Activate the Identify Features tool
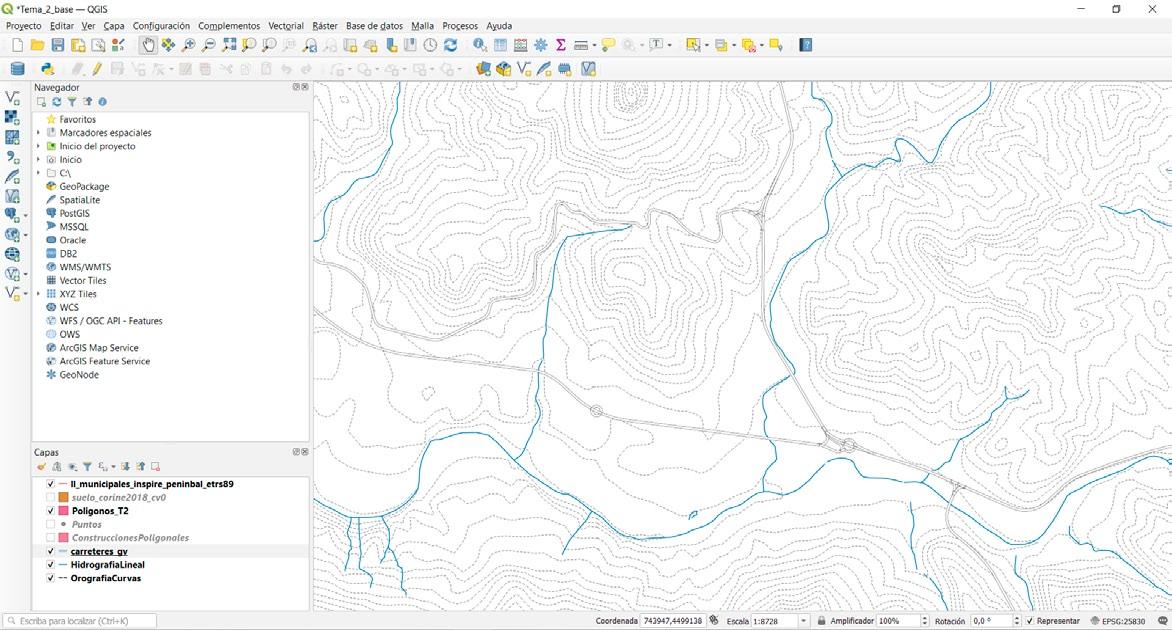The width and height of the screenshot is (1172, 630). [x=480, y=46]
